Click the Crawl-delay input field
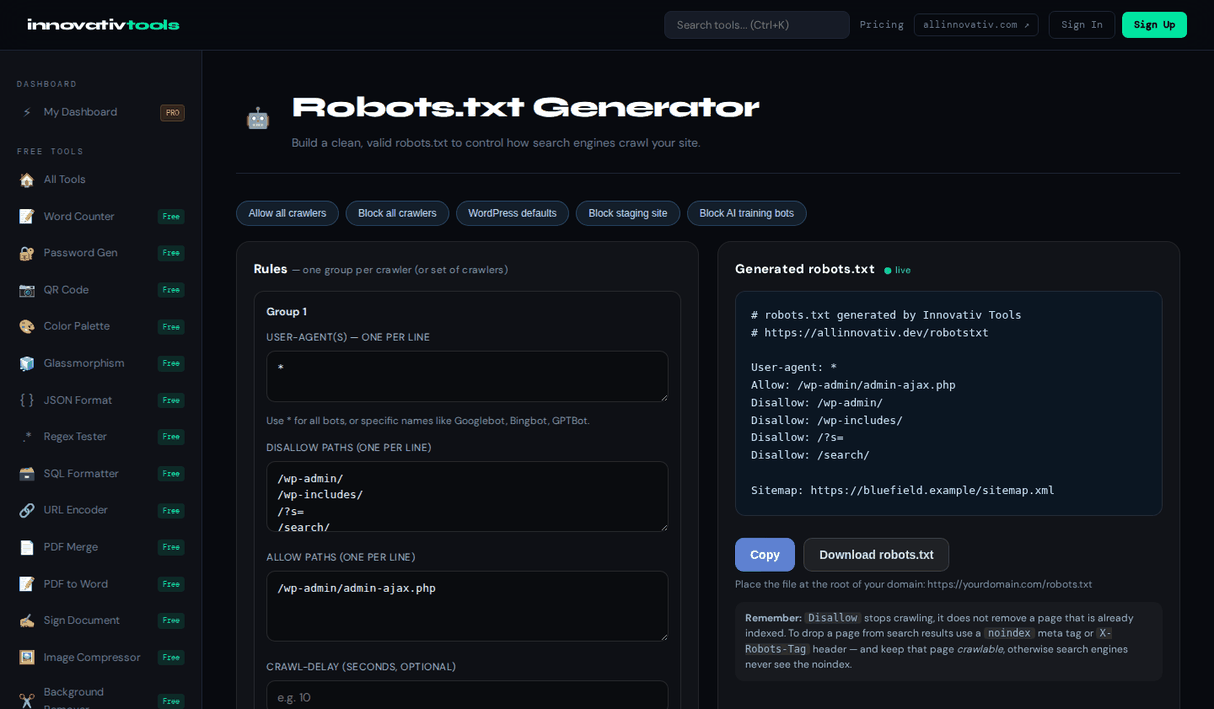Viewport: 1214px width, 709px height. pos(467,696)
